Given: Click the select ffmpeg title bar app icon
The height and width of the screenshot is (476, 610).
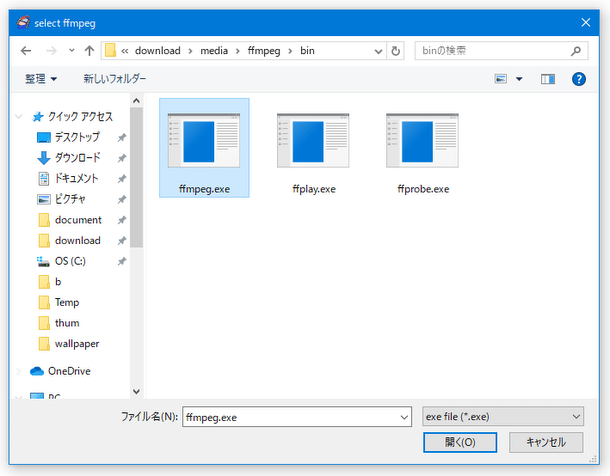Looking at the screenshot, I should coord(23,23).
